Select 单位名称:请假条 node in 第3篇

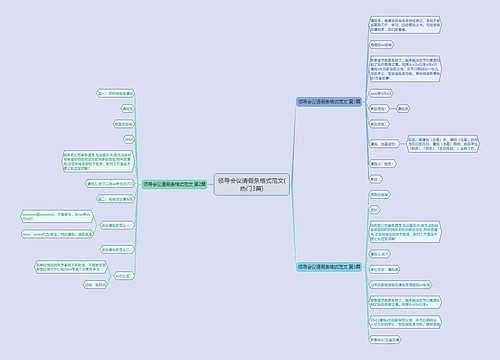pos(384,269)
